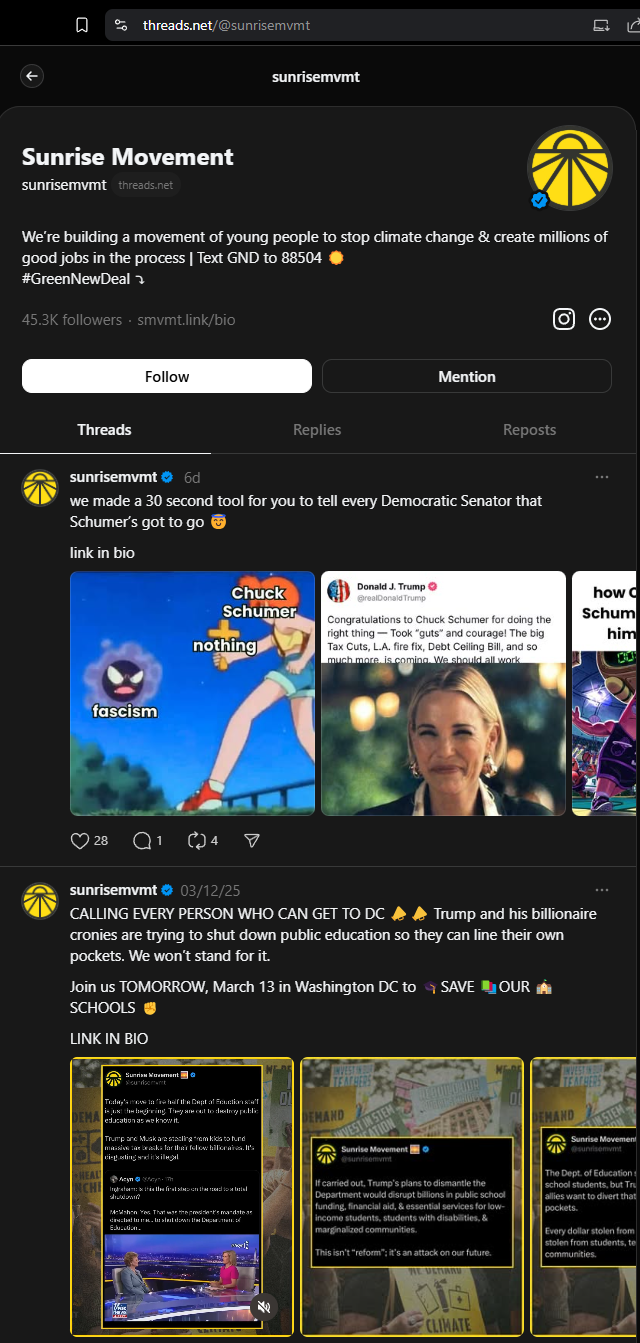Image resolution: width=640 pixels, height=1343 pixels.
Task: Open the Instagram icon on the profile
Action: (563, 319)
